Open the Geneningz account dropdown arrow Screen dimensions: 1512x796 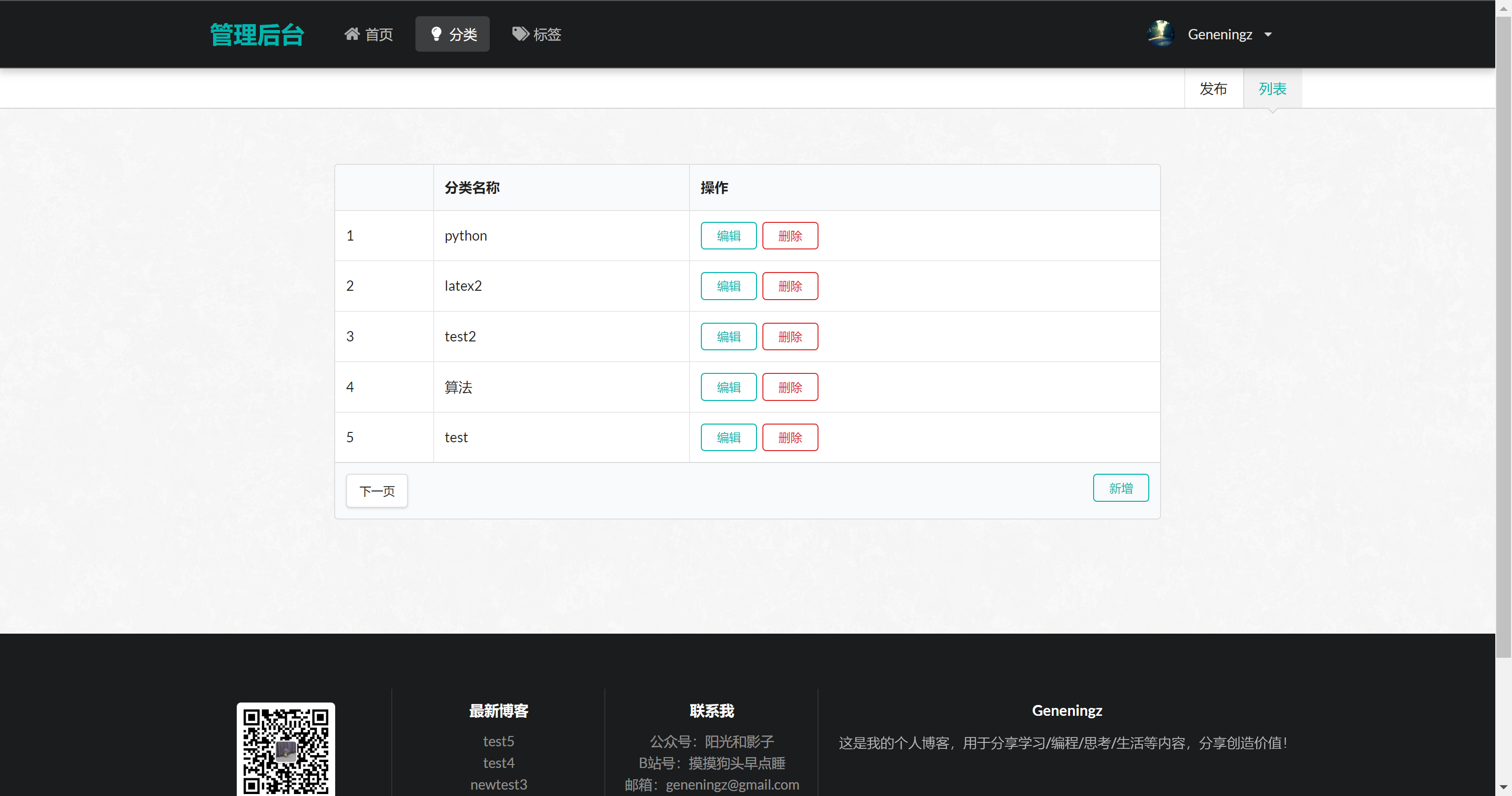pos(1268,34)
